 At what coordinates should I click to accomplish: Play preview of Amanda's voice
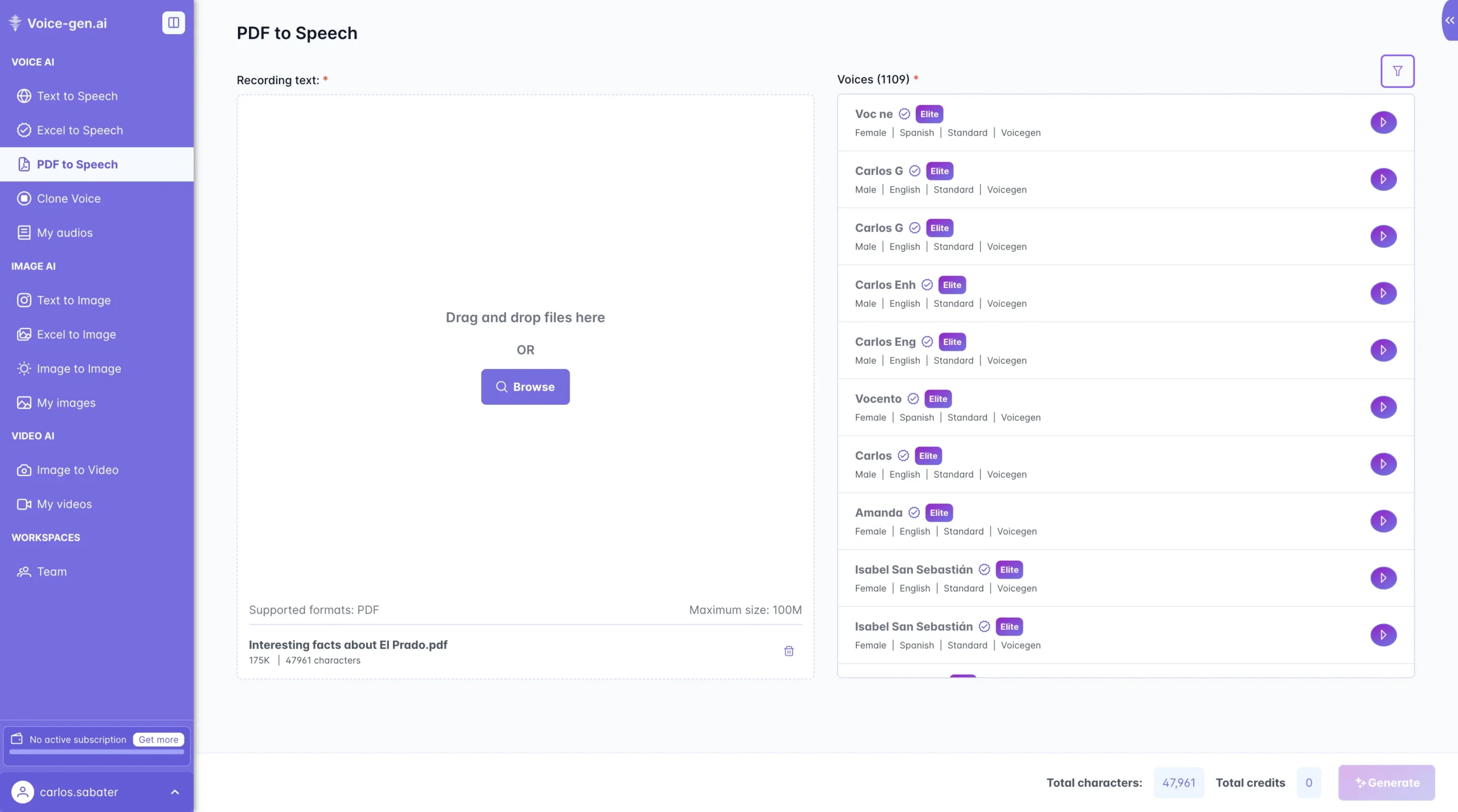(1383, 520)
